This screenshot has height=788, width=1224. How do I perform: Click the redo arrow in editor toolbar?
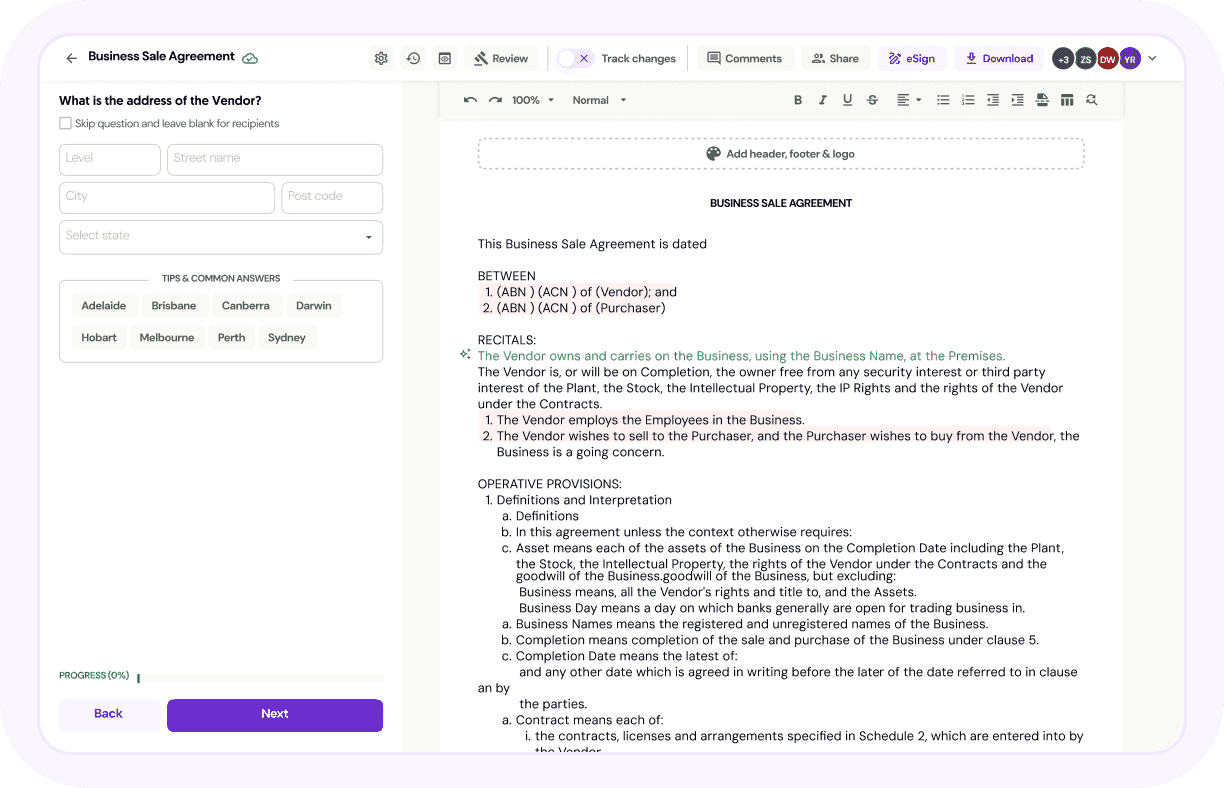coord(495,100)
